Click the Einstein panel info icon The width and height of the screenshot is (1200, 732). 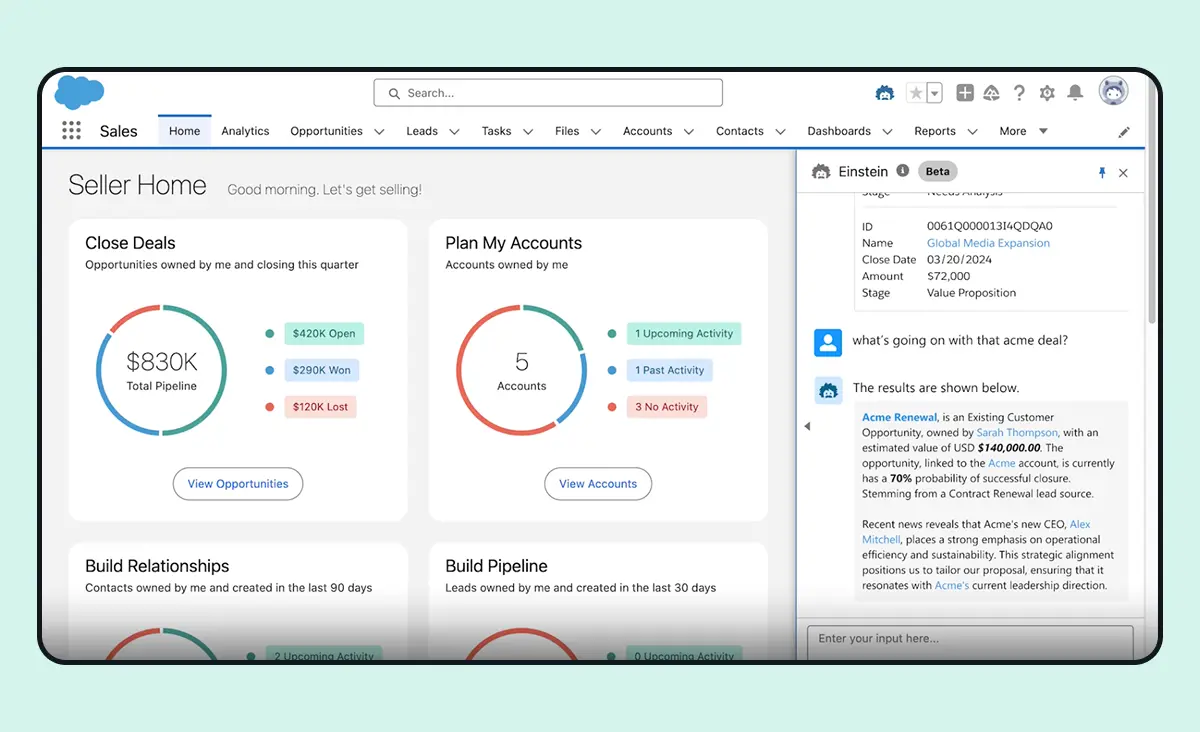coord(903,171)
